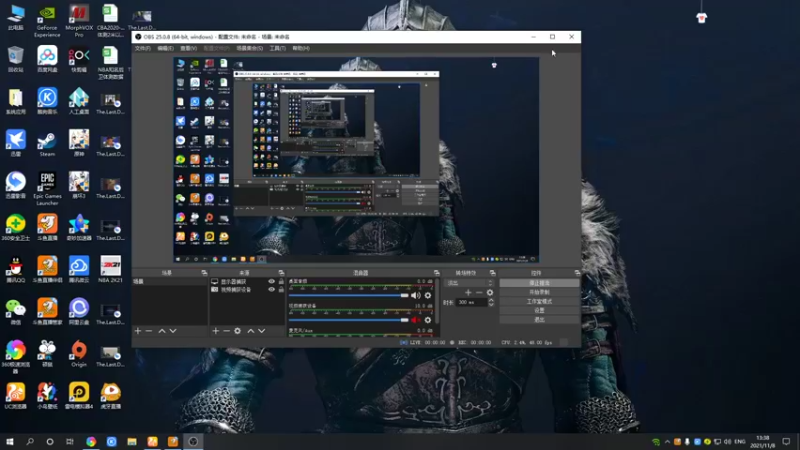Open source properties gear in Sources panel
Viewport: 800px width, 450px height.
237,331
